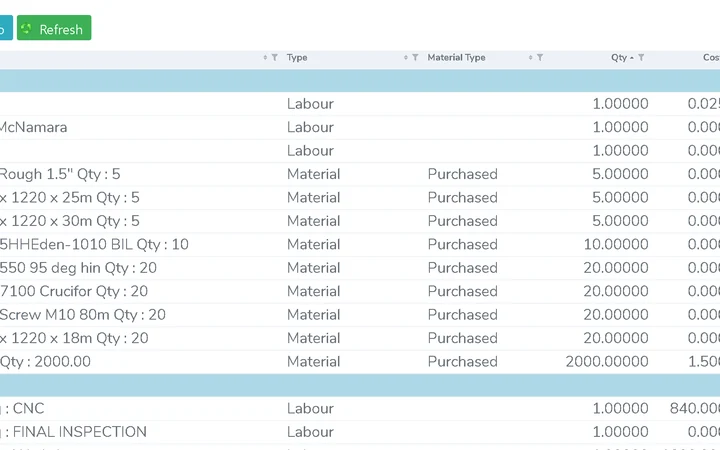Screen dimensions: 720x450
Task: Select the Screw M10 80m Qty : 20 row
Action: (360, 315)
